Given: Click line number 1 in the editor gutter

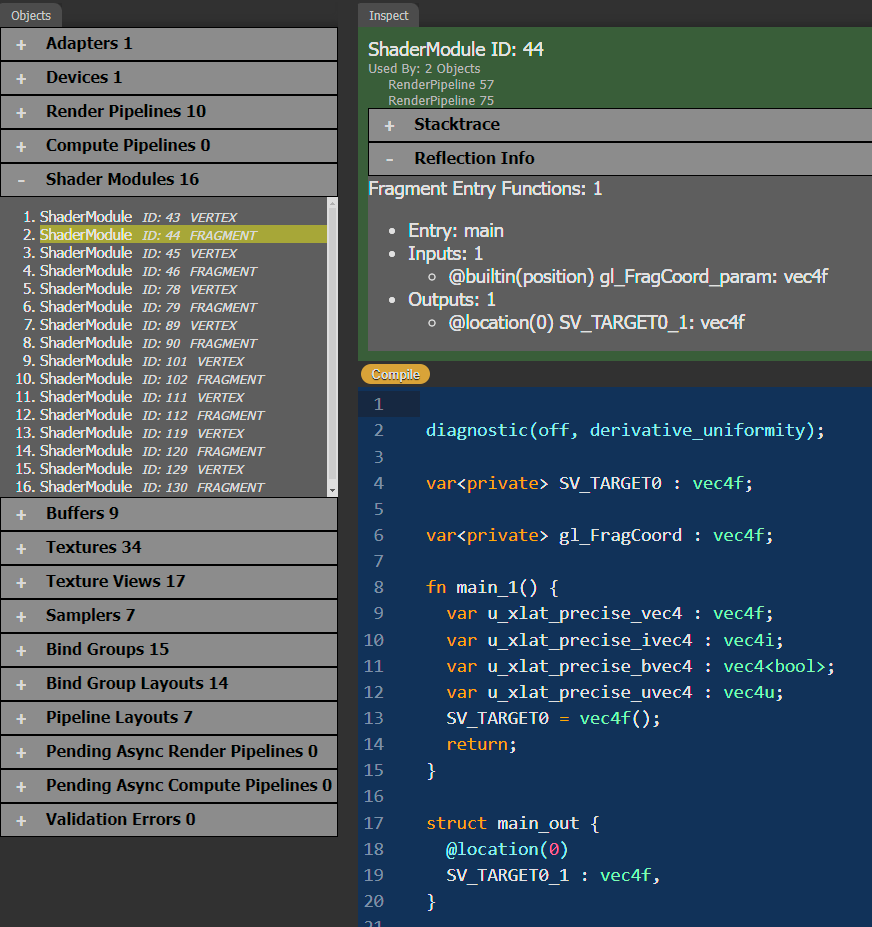Looking at the screenshot, I should (378, 404).
